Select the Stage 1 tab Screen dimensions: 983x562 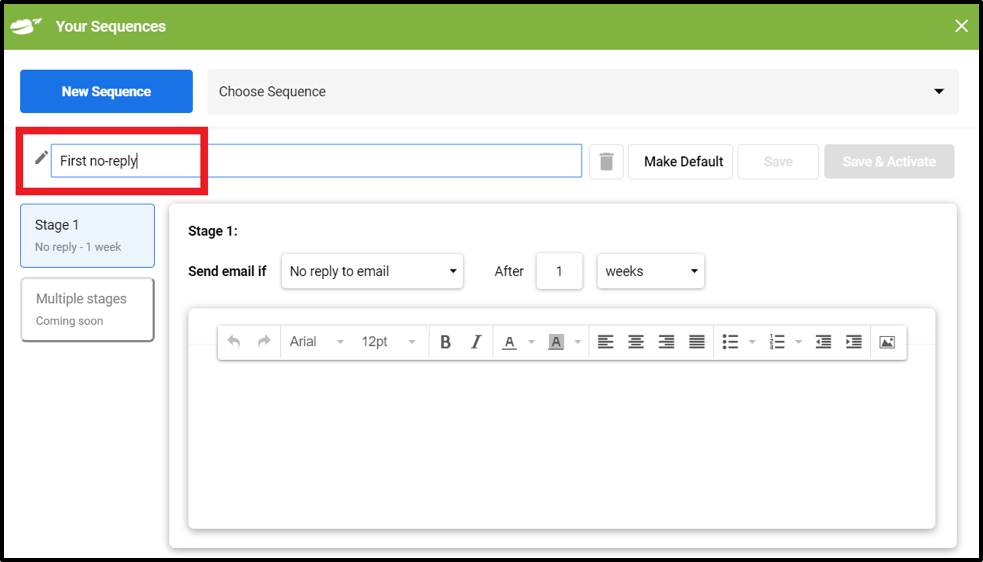coord(87,235)
